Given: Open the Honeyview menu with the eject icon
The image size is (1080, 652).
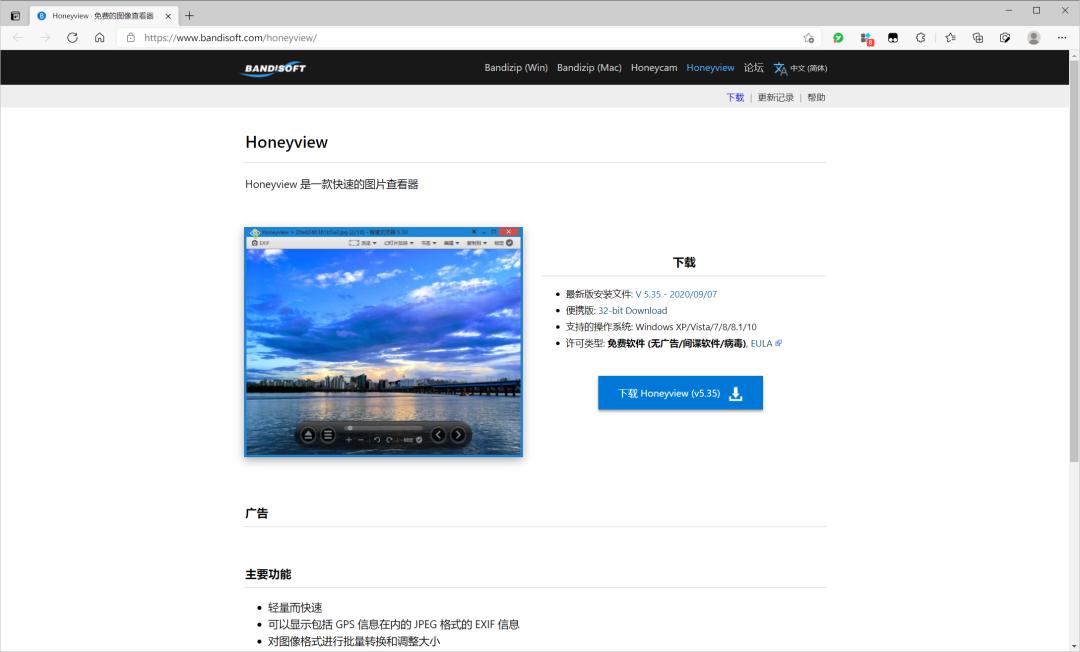Looking at the screenshot, I should coord(308,434).
